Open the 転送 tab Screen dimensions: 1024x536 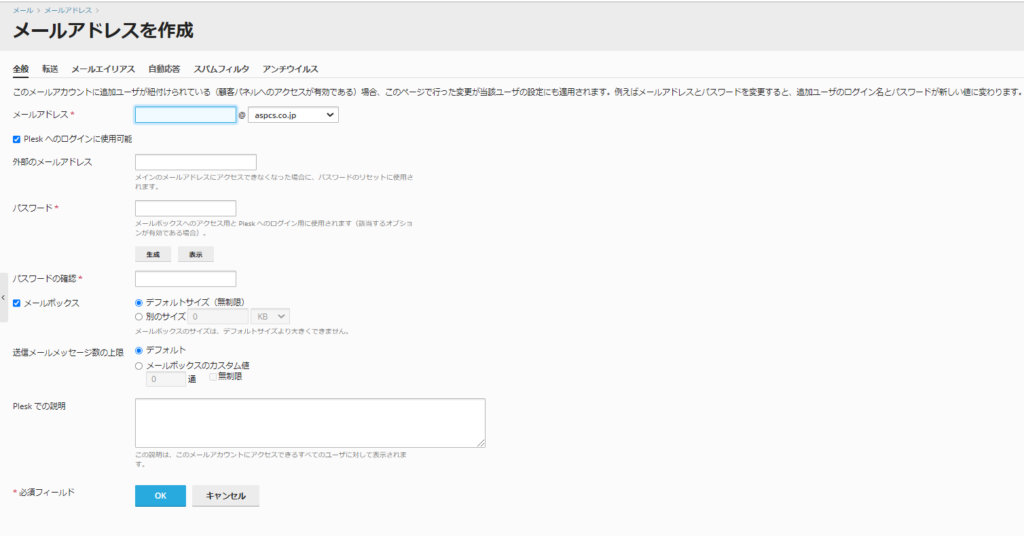[x=50, y=69]
